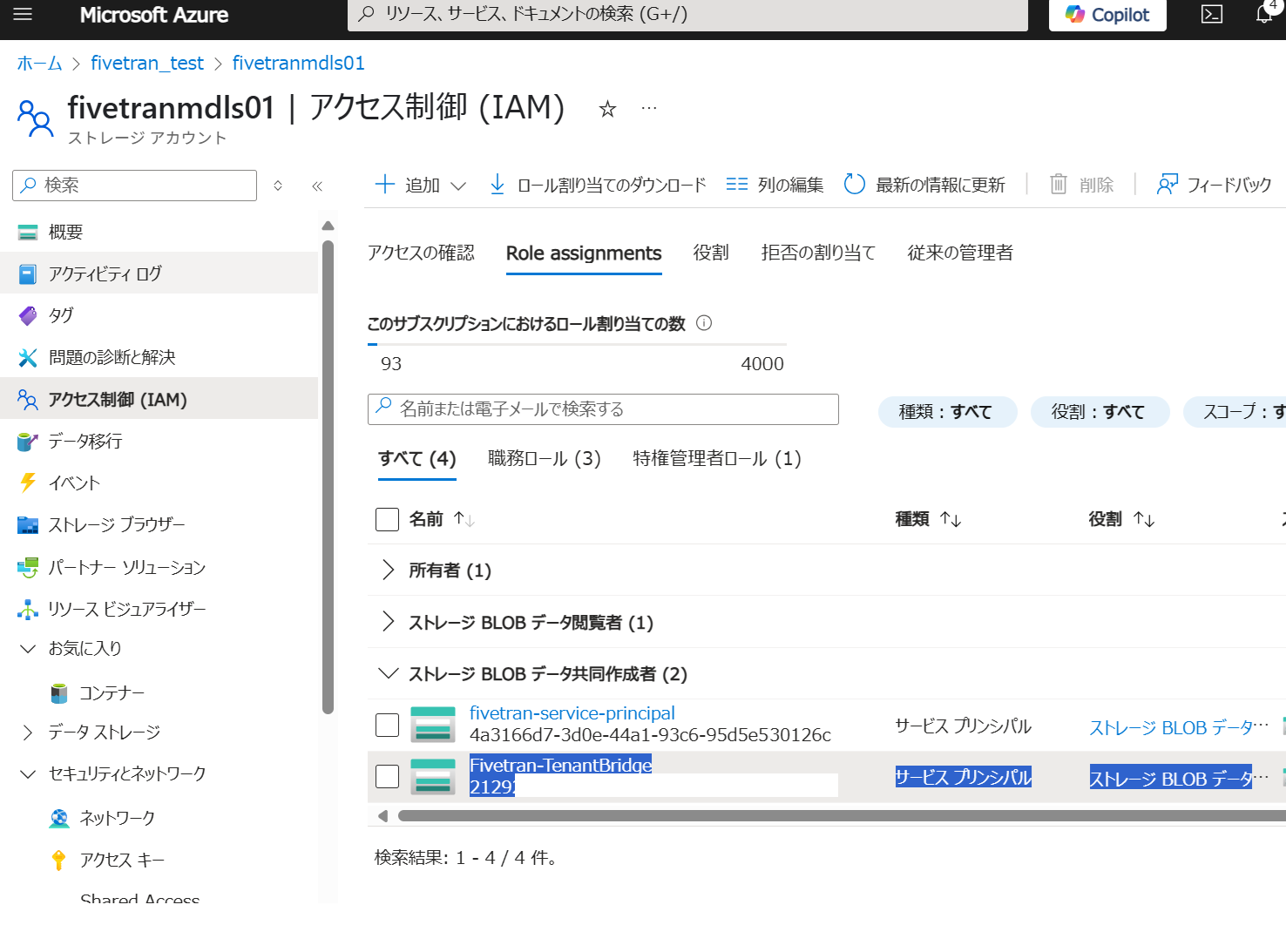Screen dimensions: 1286x952
Task: Switch to アクセスの確認 tab
Action: pos(421,253)
